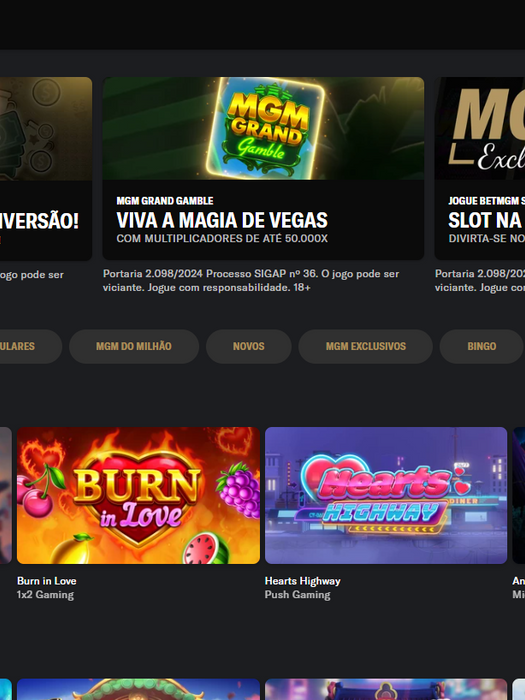Click the COM MULTIPLICADORES DE ATÉ 50.000X subtitle
Screen dimensions: 525x700
(222, 239)
